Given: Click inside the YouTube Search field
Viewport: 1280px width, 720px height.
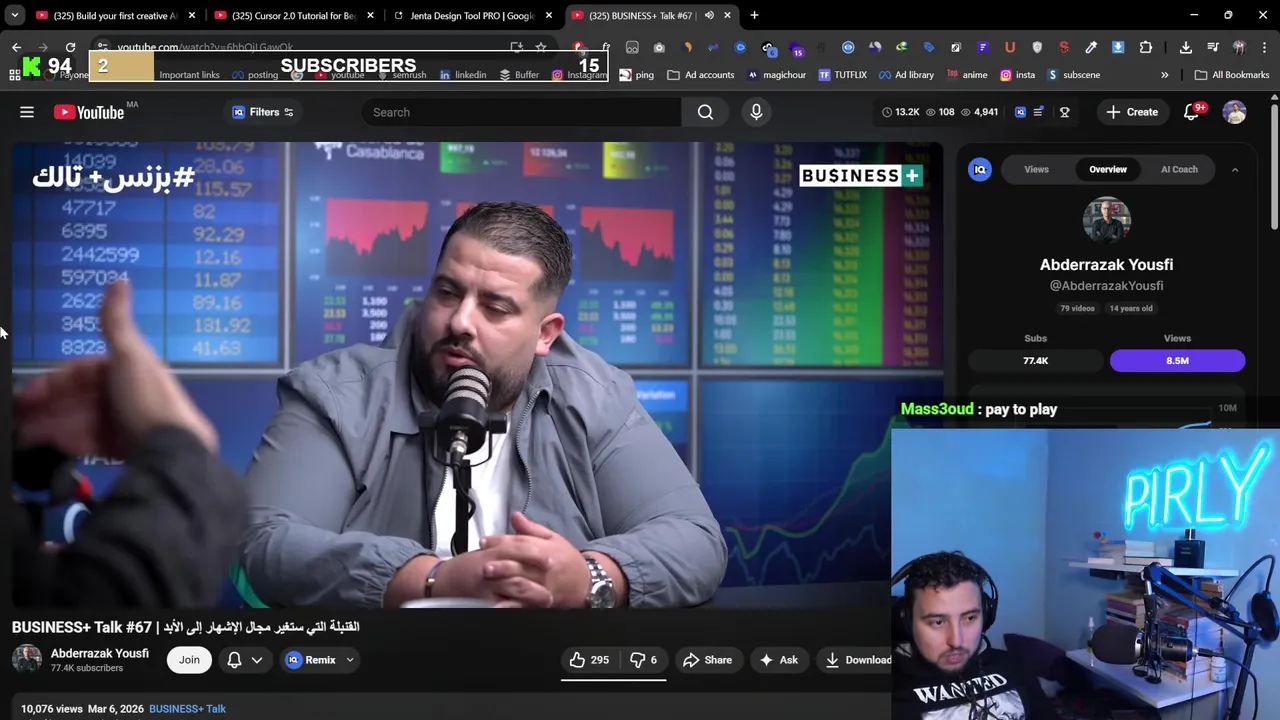Looking at the screenshot, I should tap(521, 112).
